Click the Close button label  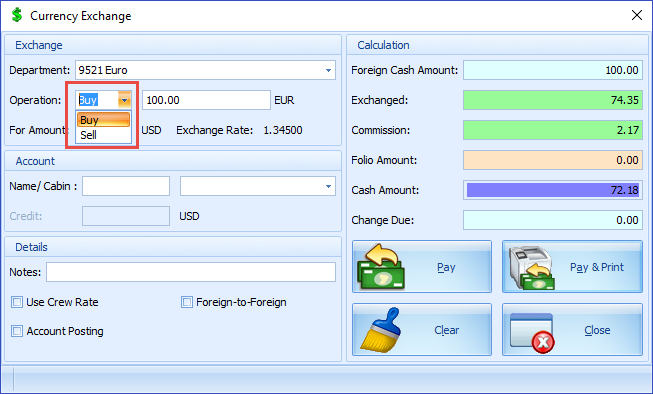point(597,330)
